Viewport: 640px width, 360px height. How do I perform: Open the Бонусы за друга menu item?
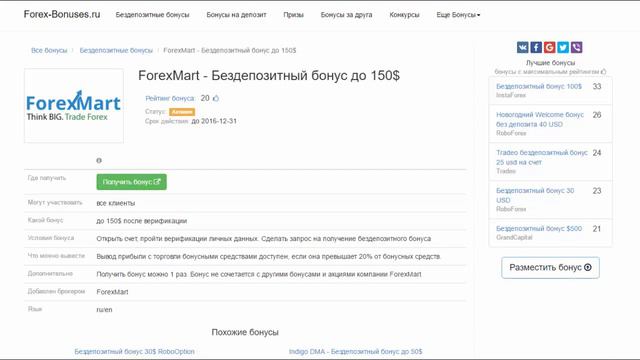[347, 15]
